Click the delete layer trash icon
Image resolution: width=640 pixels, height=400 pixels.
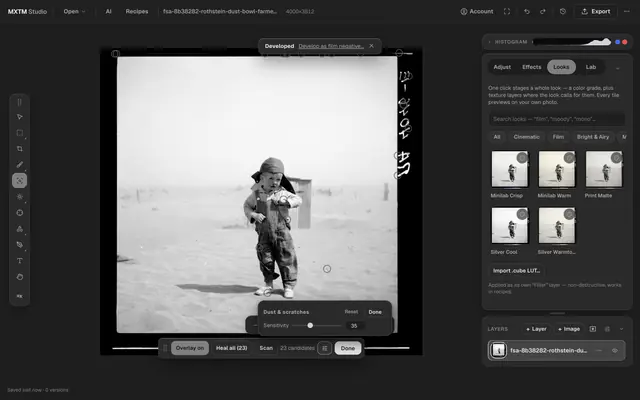tap(607, 329)
